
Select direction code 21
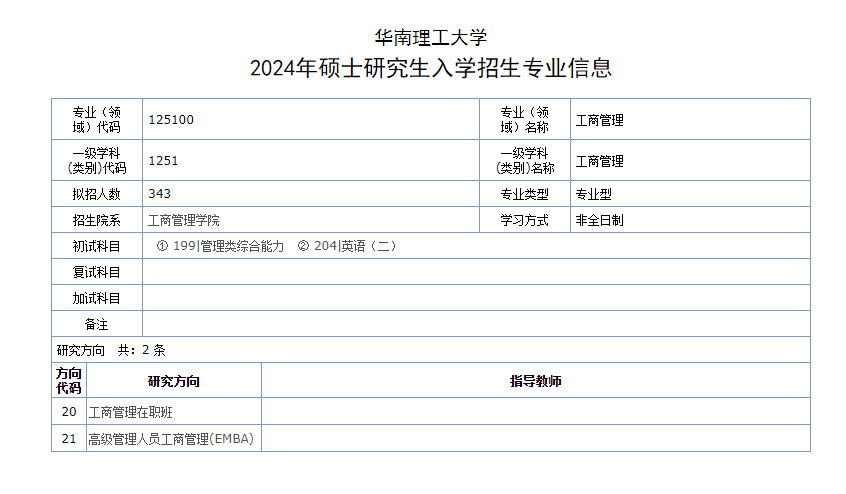pyautogui.click(x=69, y=438)
